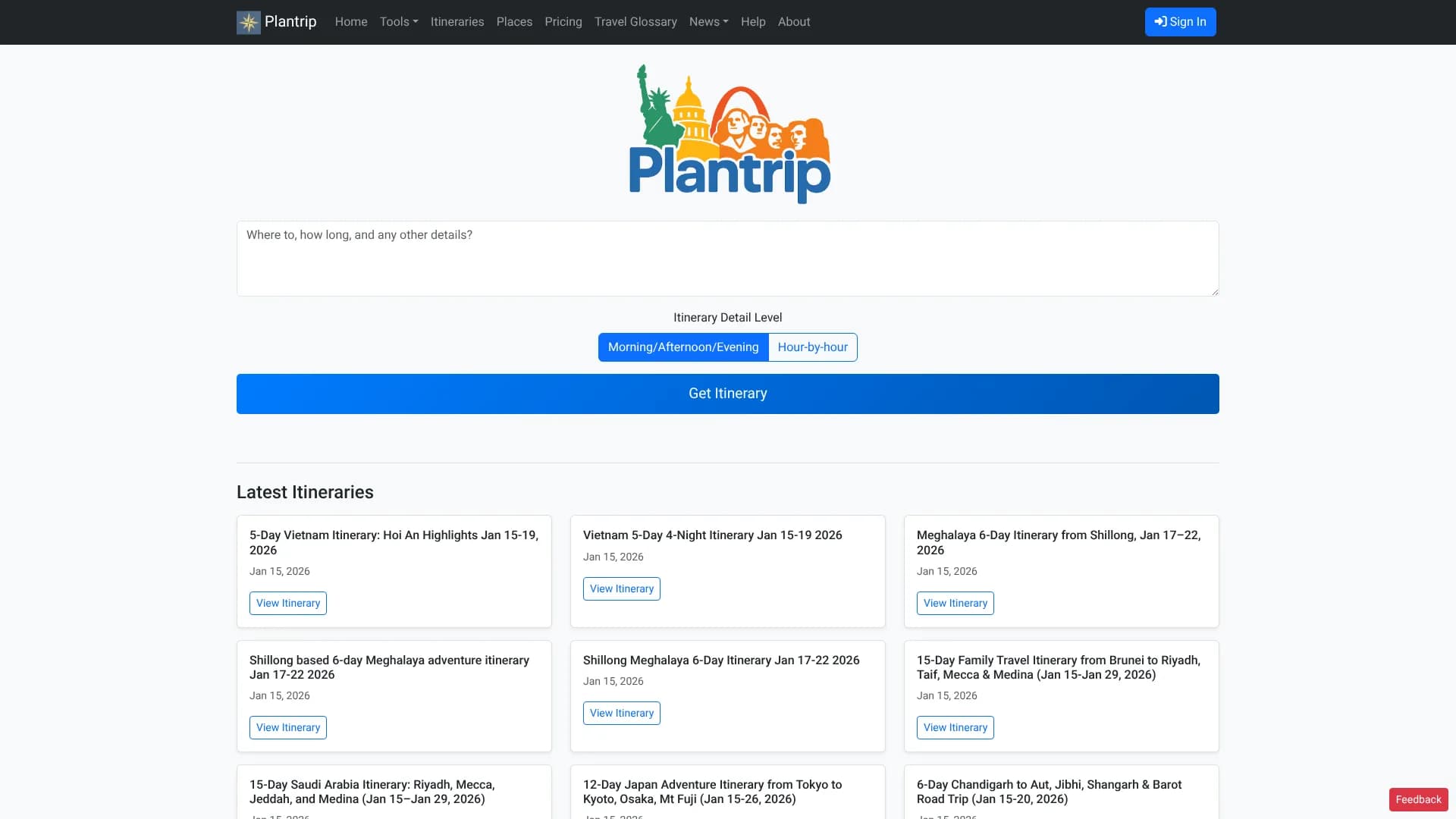1456x819 pixels.
Task: Click the Help link in navigation
Action: tap(752, 22)
